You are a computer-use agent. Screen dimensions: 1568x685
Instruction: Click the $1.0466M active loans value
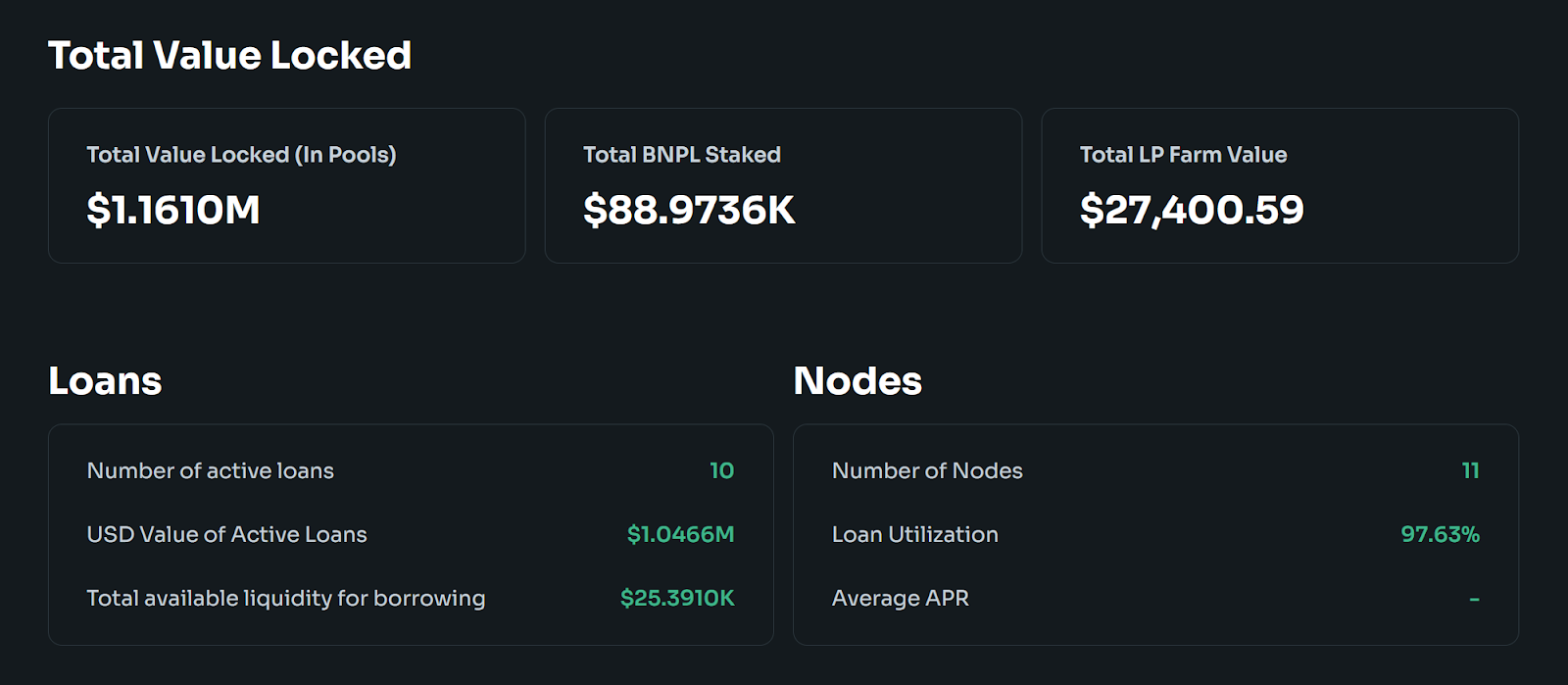pyautogui.click(x=681, y=534)
